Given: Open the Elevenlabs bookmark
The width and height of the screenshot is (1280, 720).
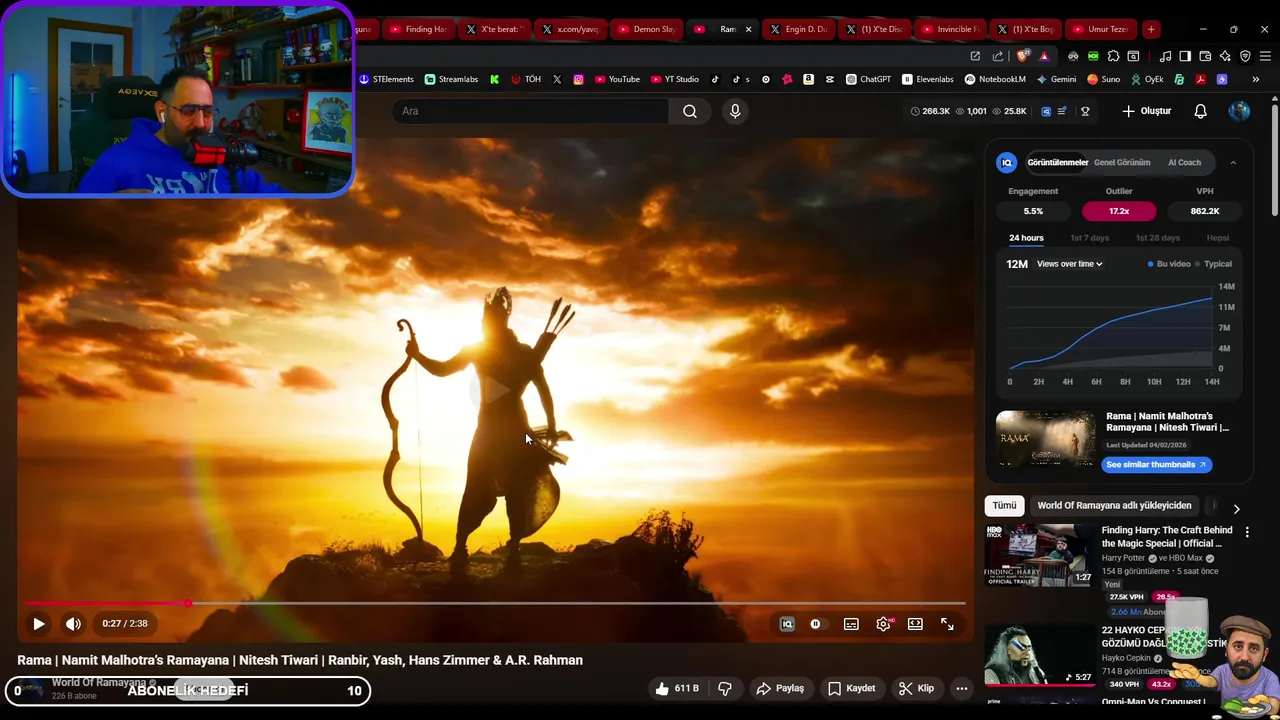Looking at the screenshot, I should [x=927, y=79].
